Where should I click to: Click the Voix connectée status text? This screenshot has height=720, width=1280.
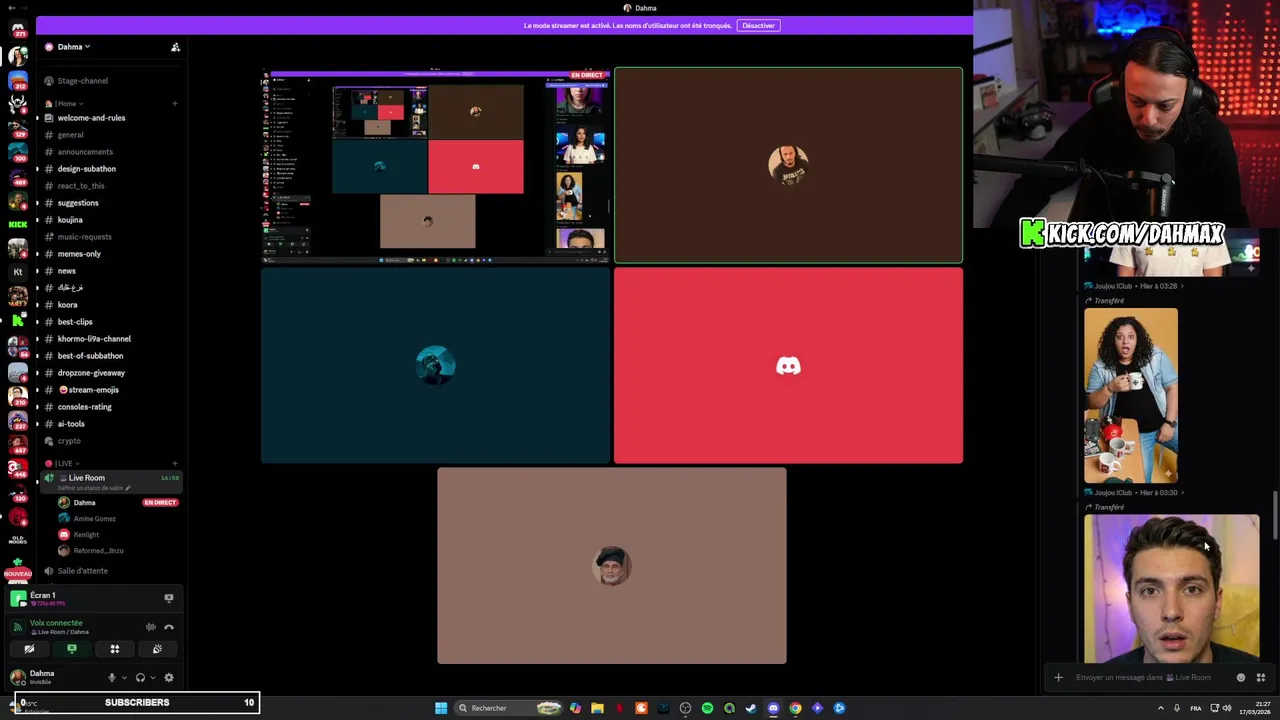[56, 623]
